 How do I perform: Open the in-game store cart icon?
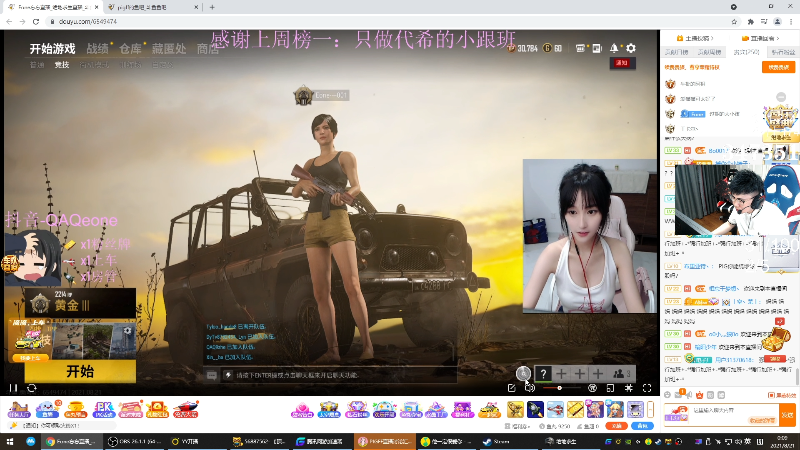(x=580, y=48)
